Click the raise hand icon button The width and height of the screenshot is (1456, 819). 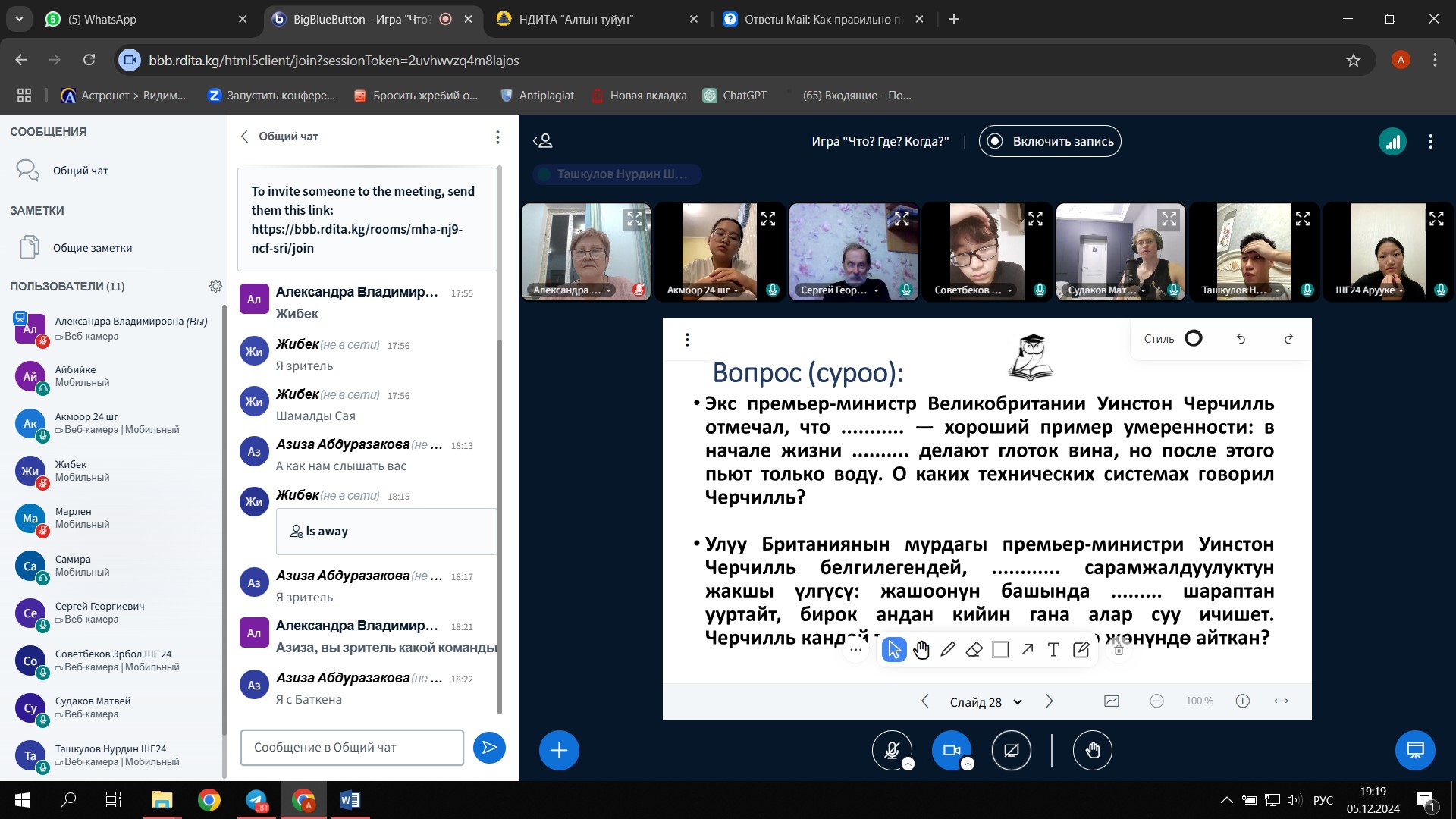tap(1092, 750)
